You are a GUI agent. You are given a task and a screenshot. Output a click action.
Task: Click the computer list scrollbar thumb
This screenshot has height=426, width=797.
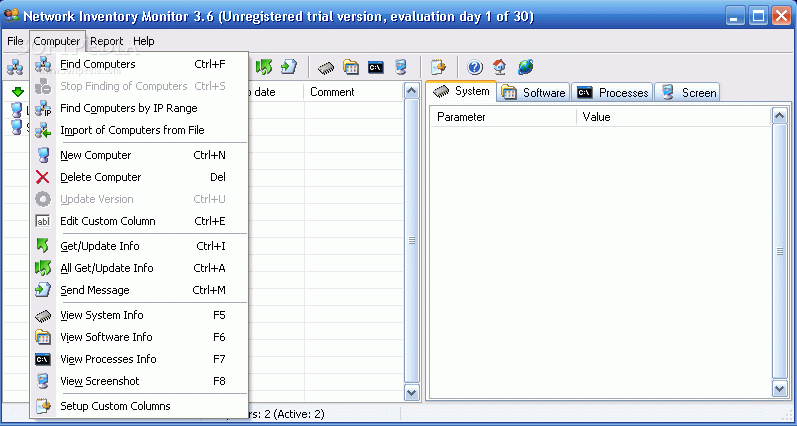click(412, 241)
